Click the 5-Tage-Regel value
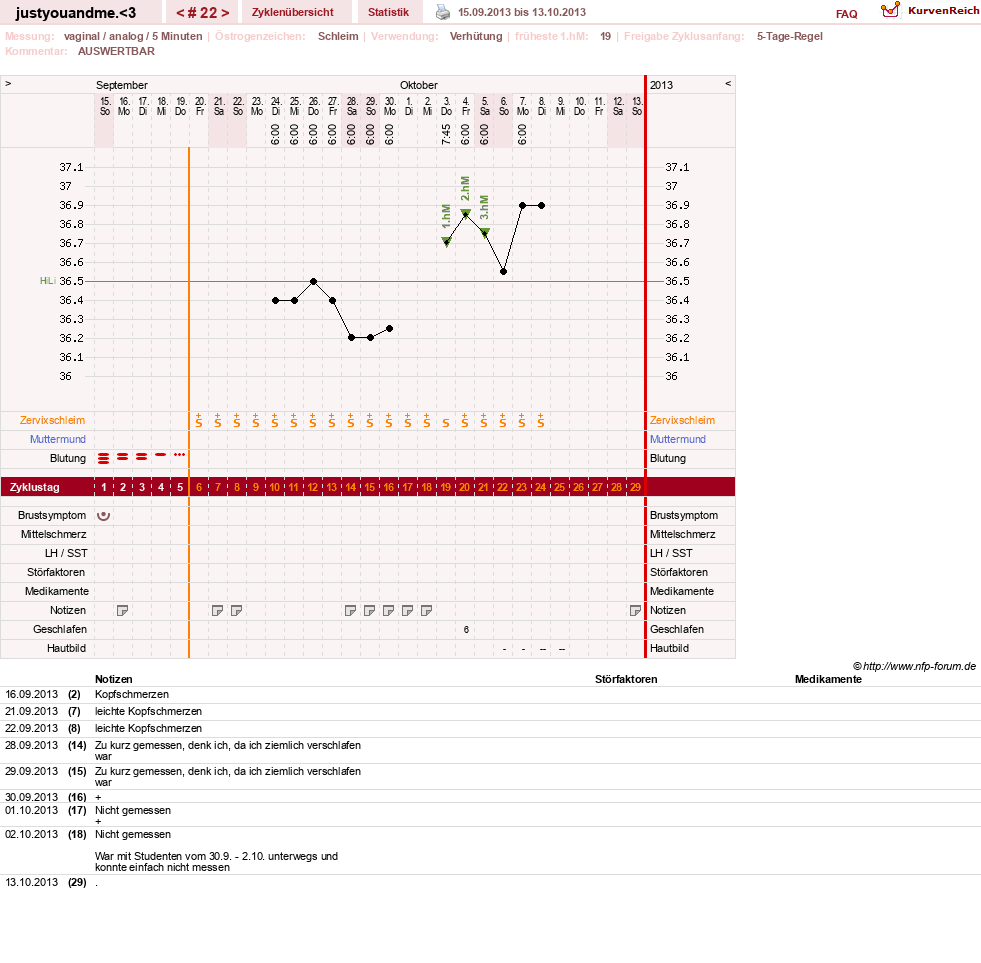The height and width of the screenshot is (963, 981). pyautogui.click(x=790, y=36)
